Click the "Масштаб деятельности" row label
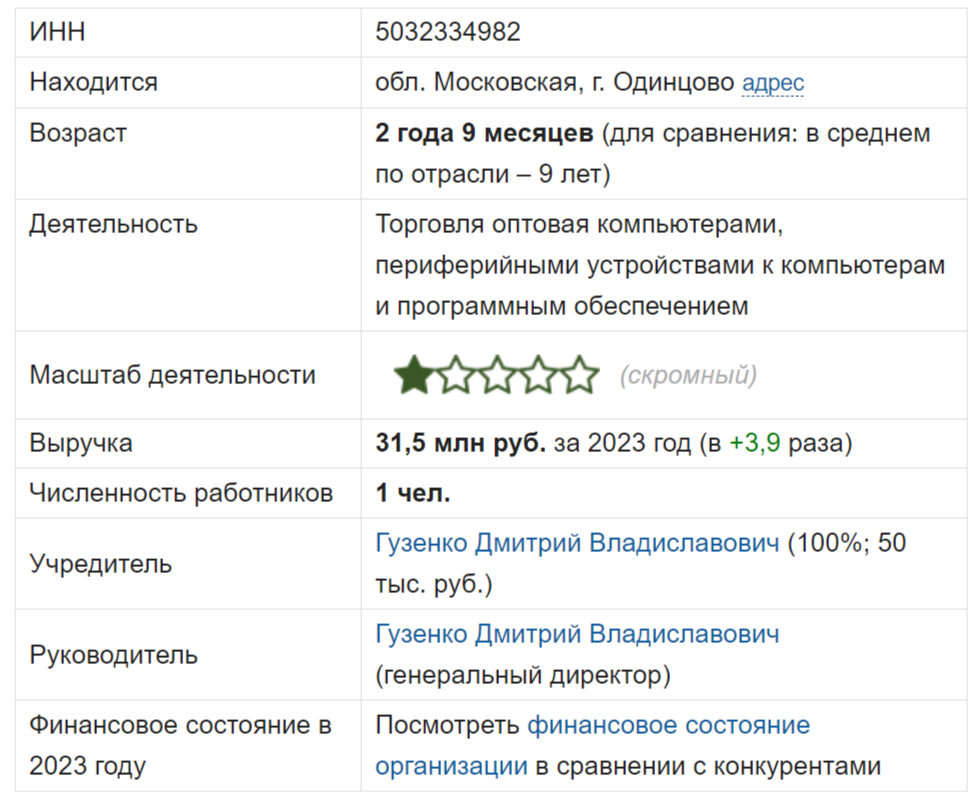Image resolution: width=975 pixels, height=800 pixels. tap(172, 376)
